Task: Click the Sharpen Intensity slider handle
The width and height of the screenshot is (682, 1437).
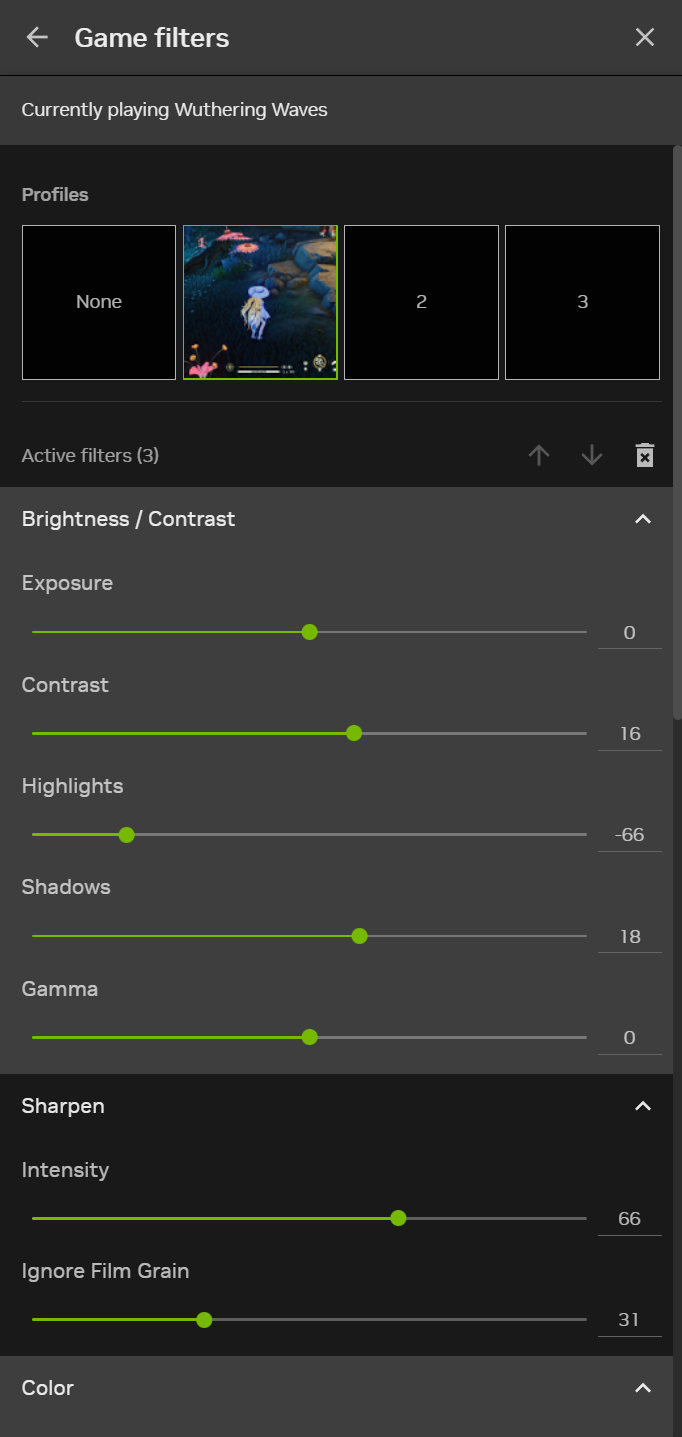Action: coord(398,1218)
